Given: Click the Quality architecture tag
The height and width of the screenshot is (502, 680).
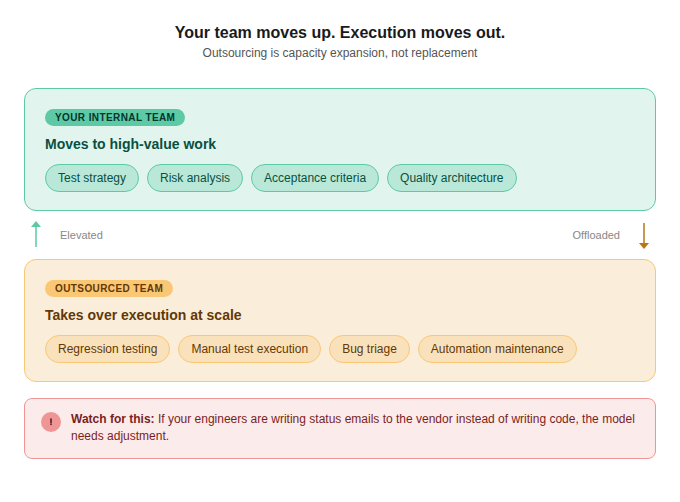Looking at the screenshot, I should click(x=452, y=178).
